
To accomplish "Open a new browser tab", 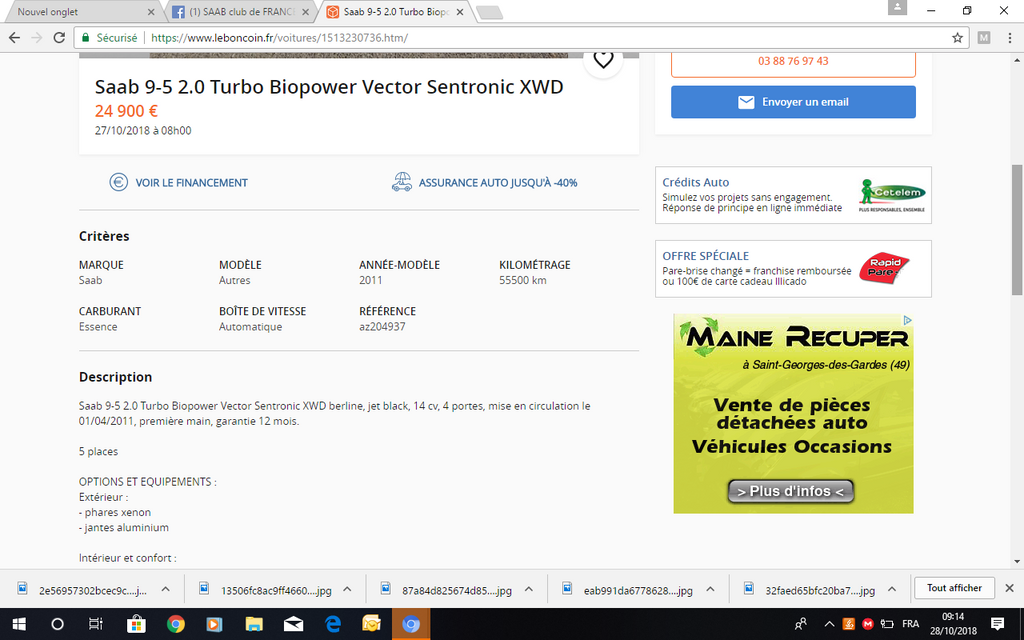I will [489, 12].
